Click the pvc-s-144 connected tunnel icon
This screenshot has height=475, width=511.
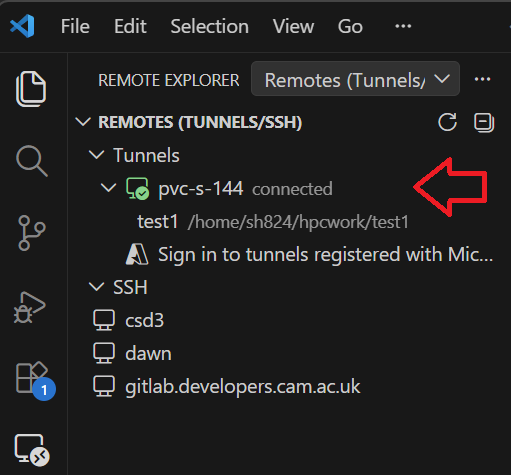pos(137,189)
